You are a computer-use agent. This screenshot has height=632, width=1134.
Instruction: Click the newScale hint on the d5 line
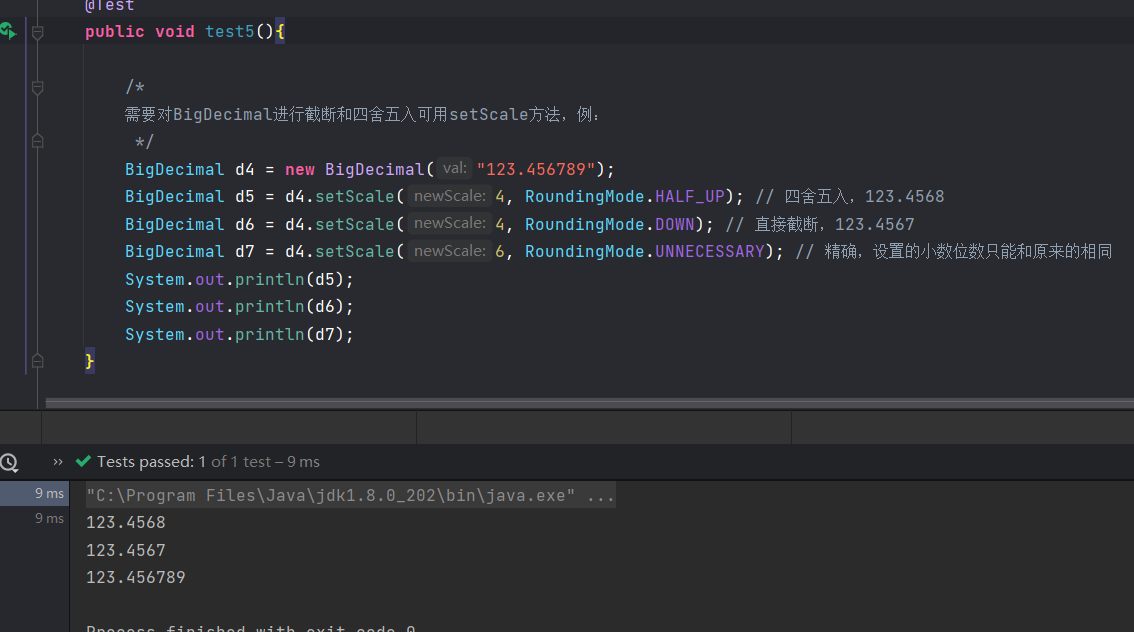(450, 196)
